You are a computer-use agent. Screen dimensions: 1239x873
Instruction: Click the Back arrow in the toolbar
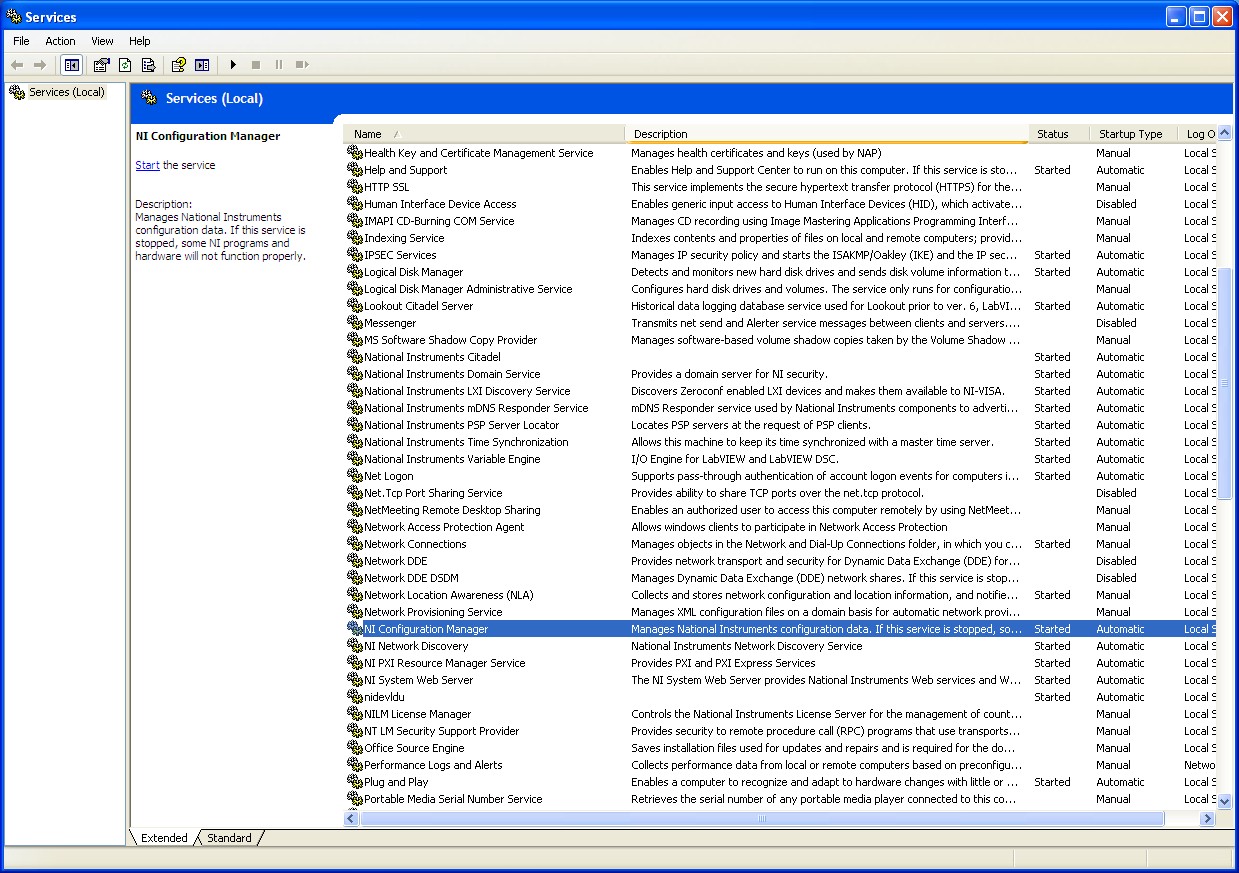17,65
